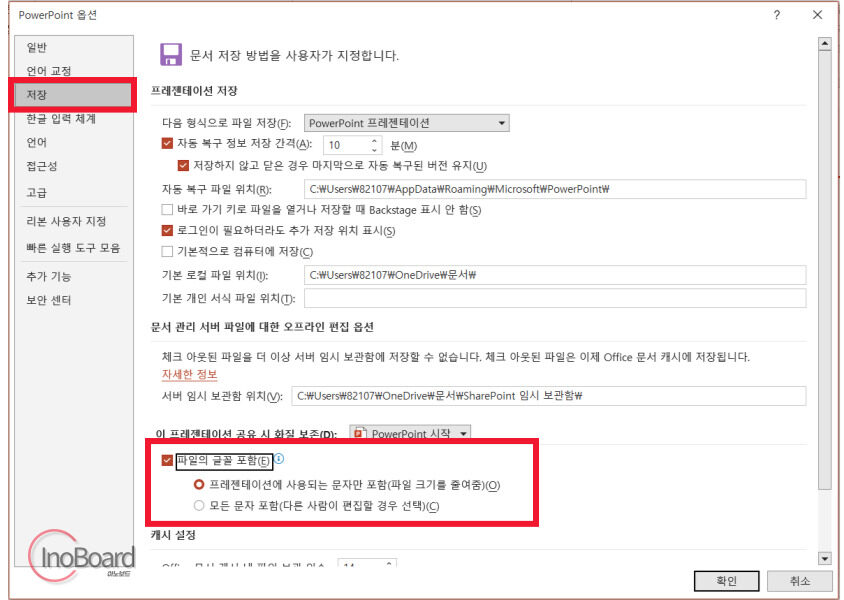Open the 보안 센터 category
The height and width of the screenshot is (600, 844).
(x=48, y=300)
